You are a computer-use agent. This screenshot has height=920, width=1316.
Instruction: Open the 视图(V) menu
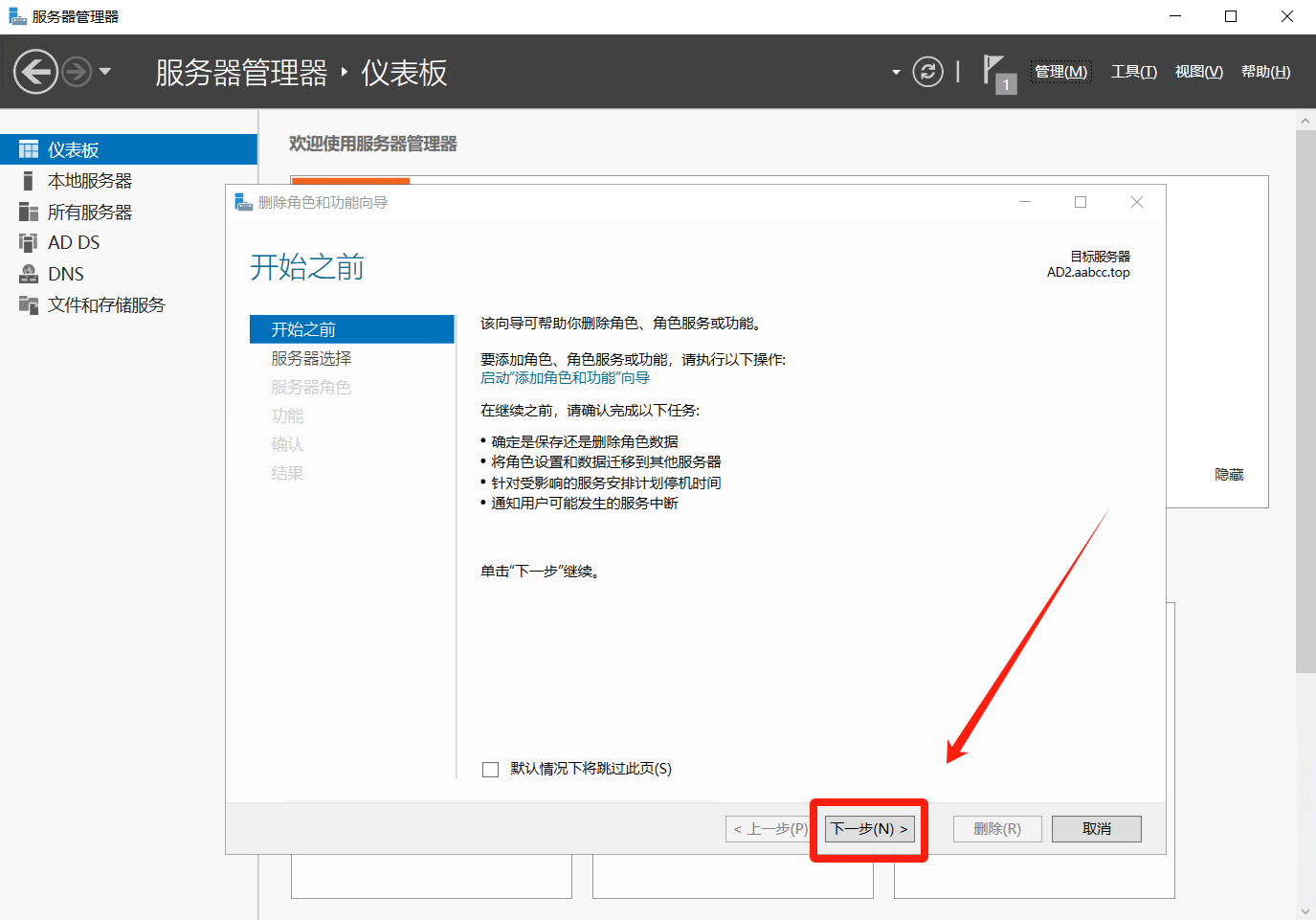pyautogui.click(x=1198, y=72)
